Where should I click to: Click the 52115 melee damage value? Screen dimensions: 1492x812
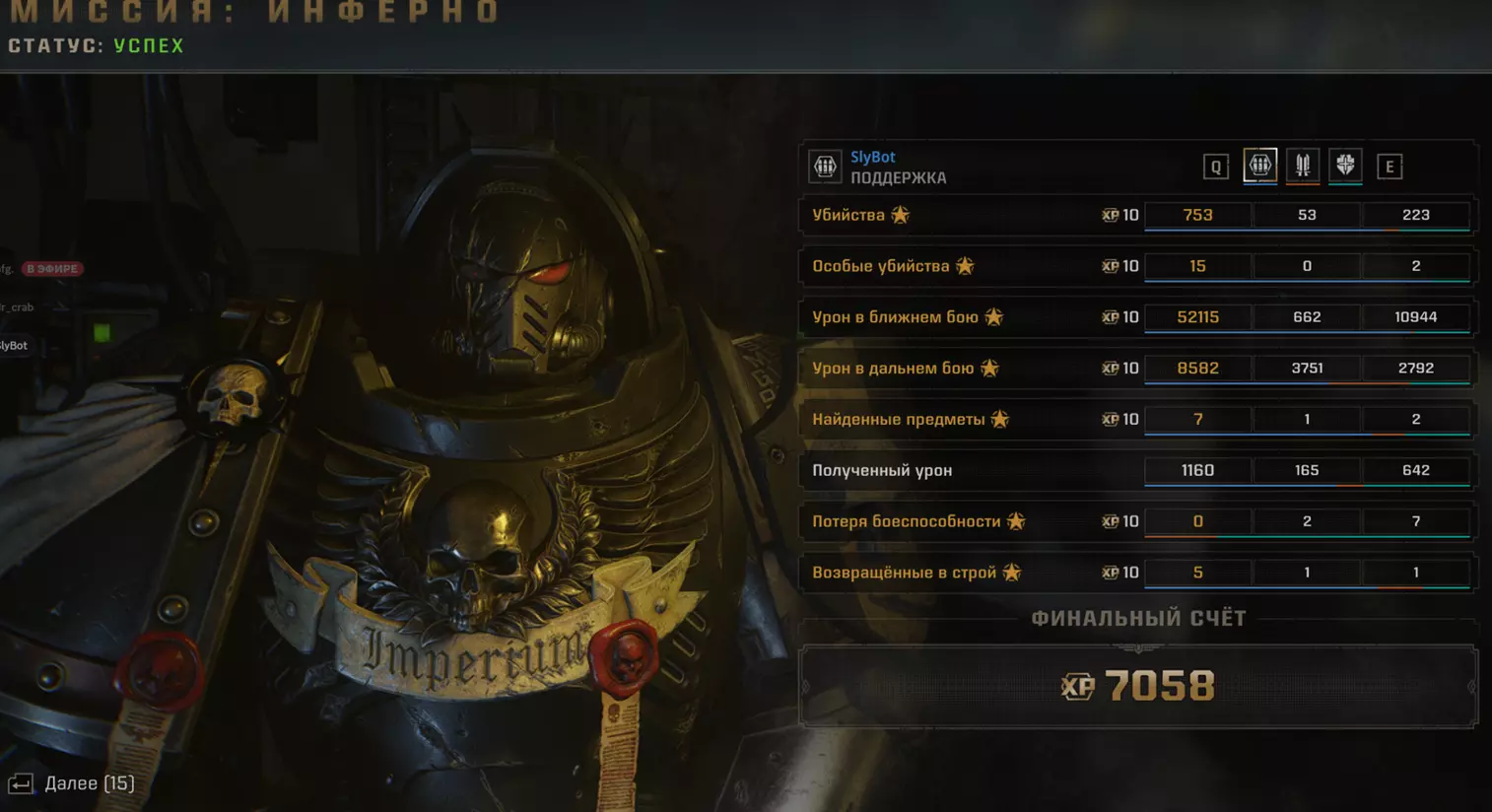click(x=1198, y=317)
